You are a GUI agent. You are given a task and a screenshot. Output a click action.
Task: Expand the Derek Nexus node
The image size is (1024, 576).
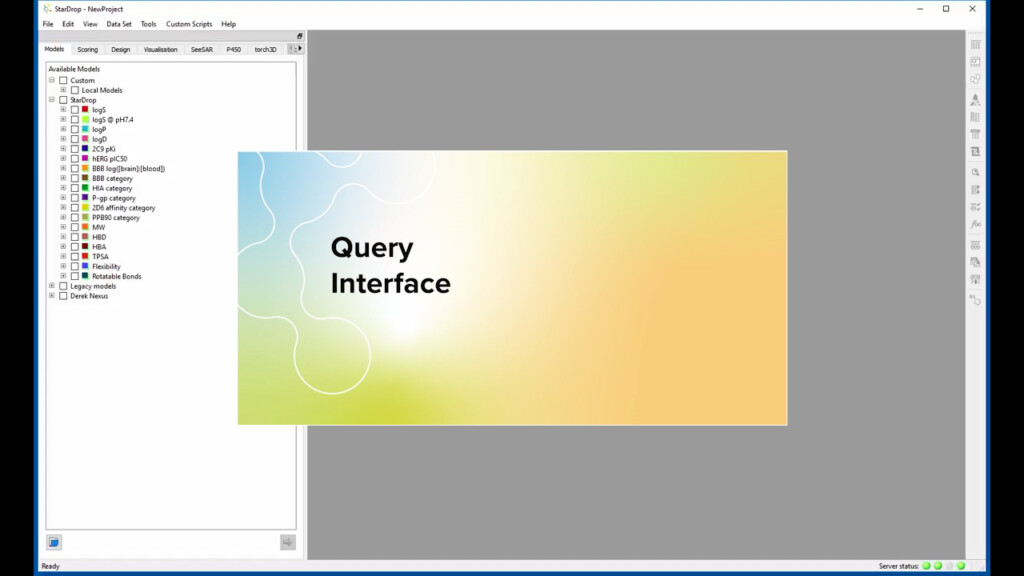tap(50, 296)
